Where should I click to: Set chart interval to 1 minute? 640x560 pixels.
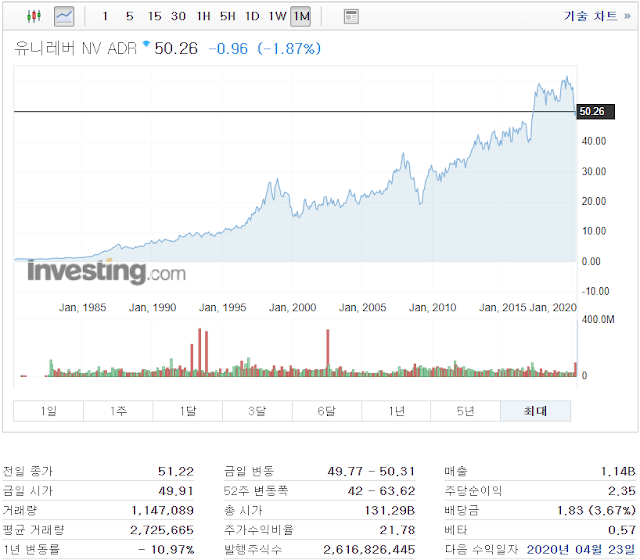[105, 16]
